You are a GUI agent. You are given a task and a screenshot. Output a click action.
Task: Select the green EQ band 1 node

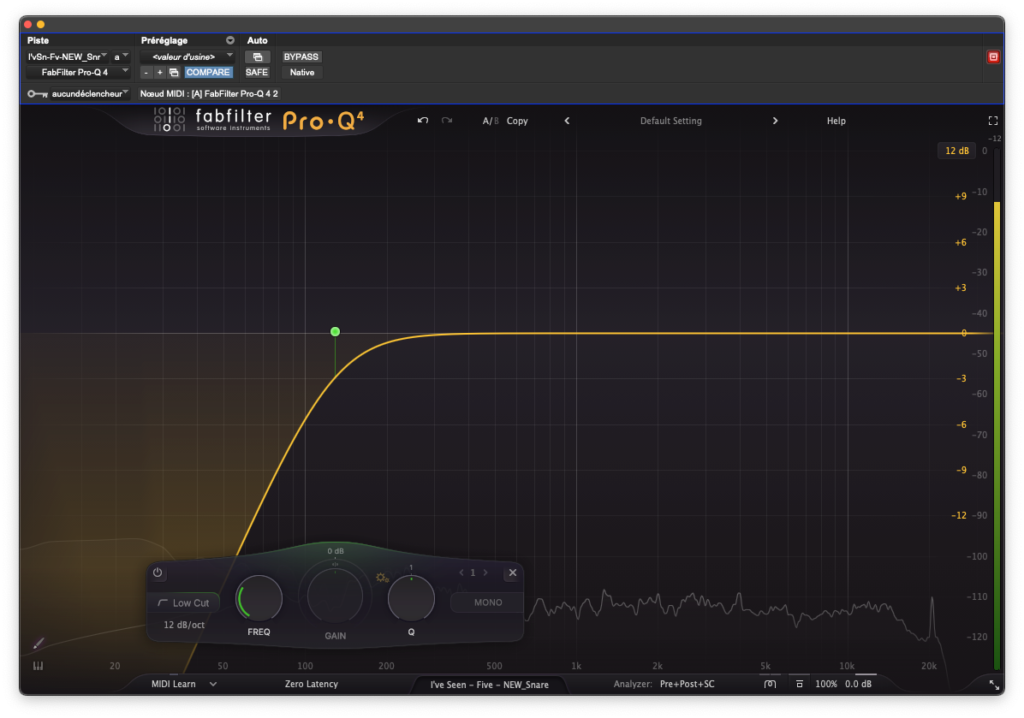335,332
